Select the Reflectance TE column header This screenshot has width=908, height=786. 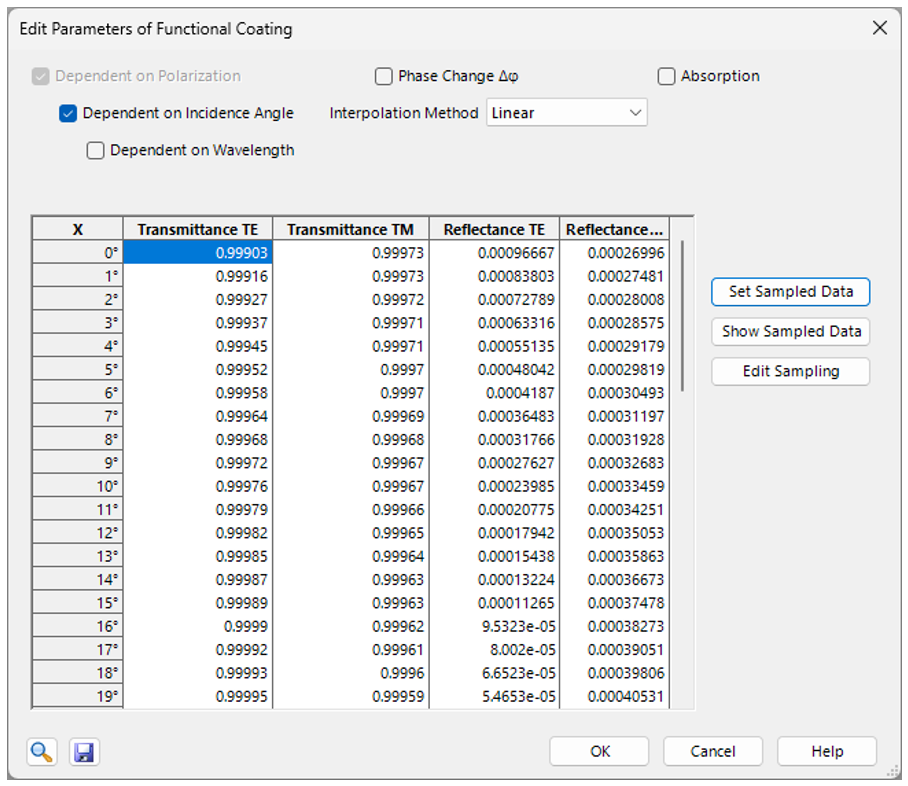click(494, 229)
